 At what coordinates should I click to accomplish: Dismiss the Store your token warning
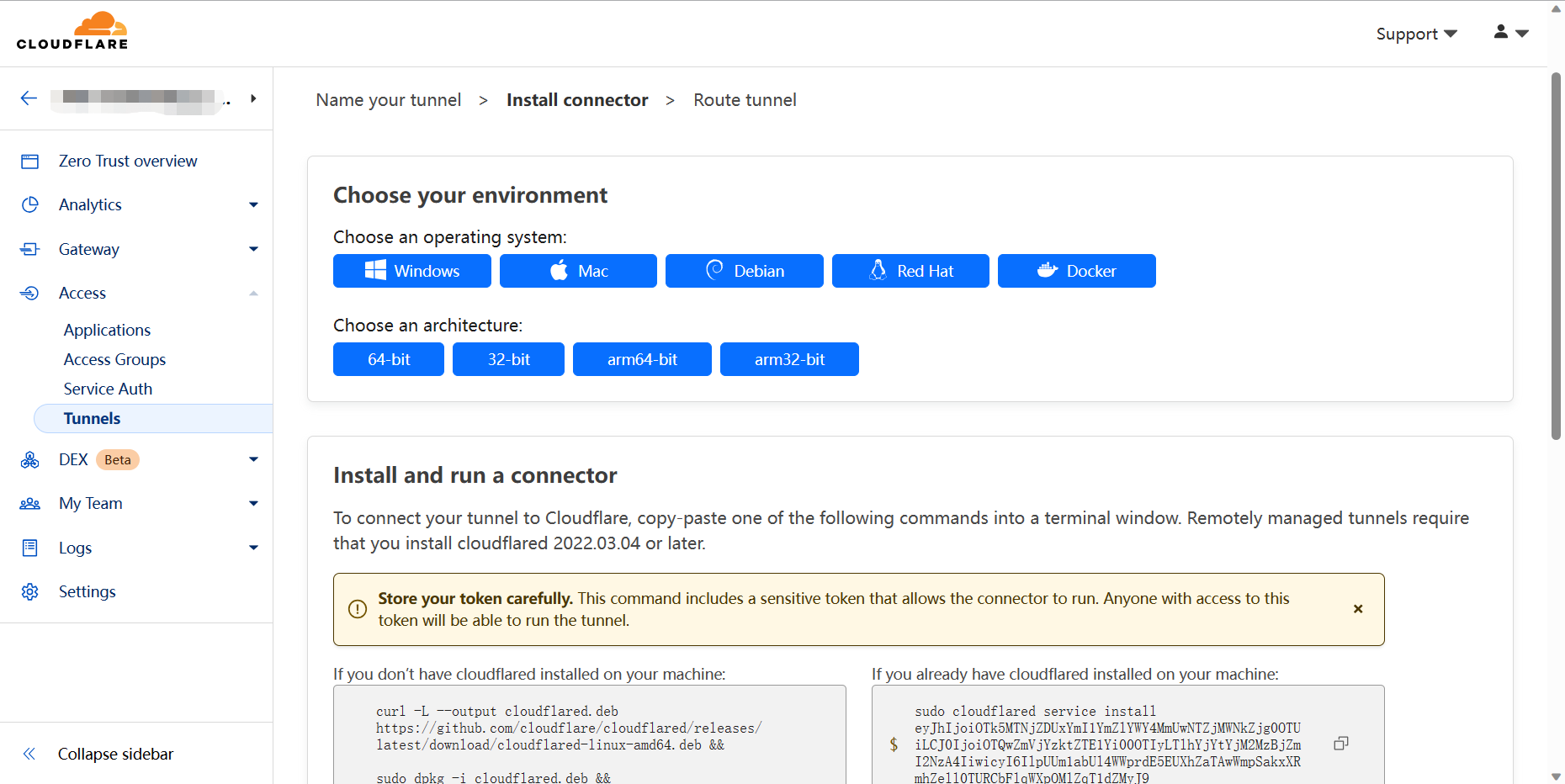click(1357, 609)
